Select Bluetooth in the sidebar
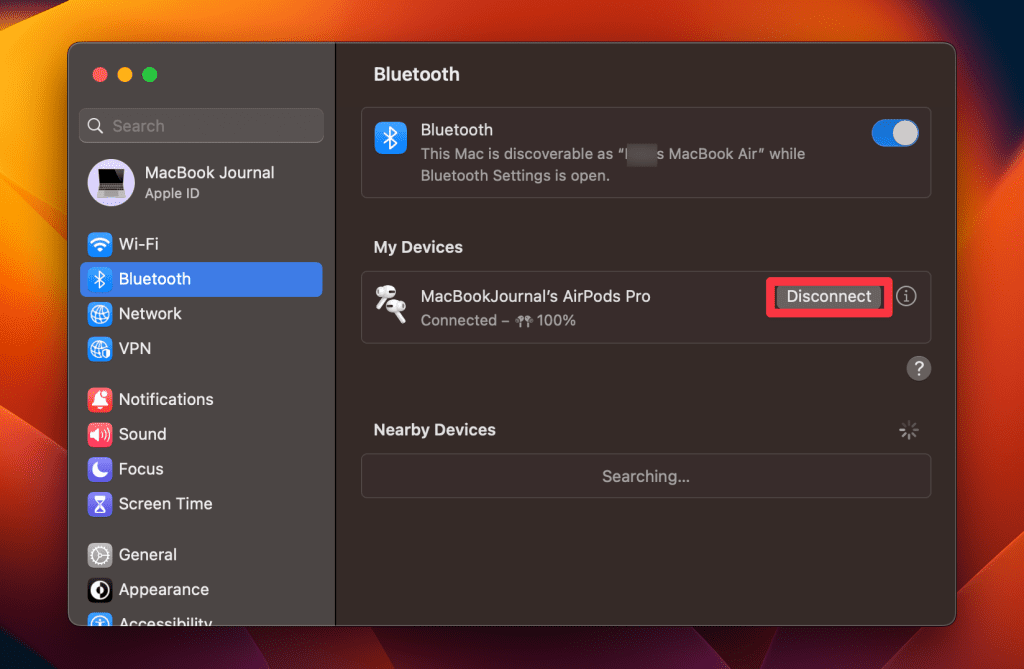1024x669 pixels. [x=201, y=279]
